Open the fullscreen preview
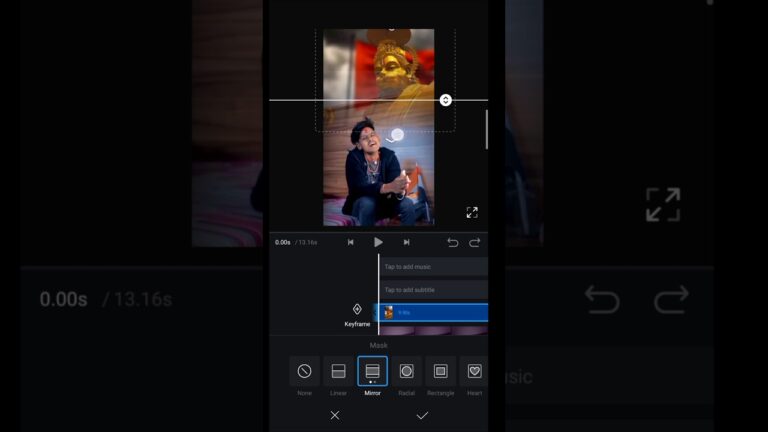Viewport: 768px width, 432px height. click(x=472, y=212)
